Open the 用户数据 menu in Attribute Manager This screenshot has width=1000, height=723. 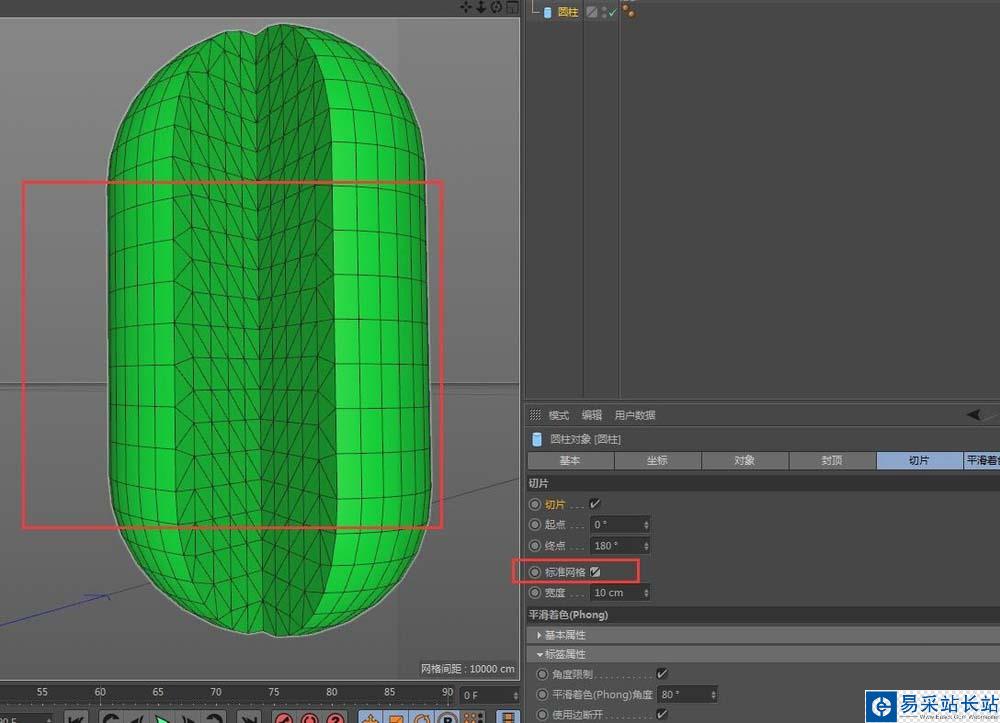click(635, 415)
